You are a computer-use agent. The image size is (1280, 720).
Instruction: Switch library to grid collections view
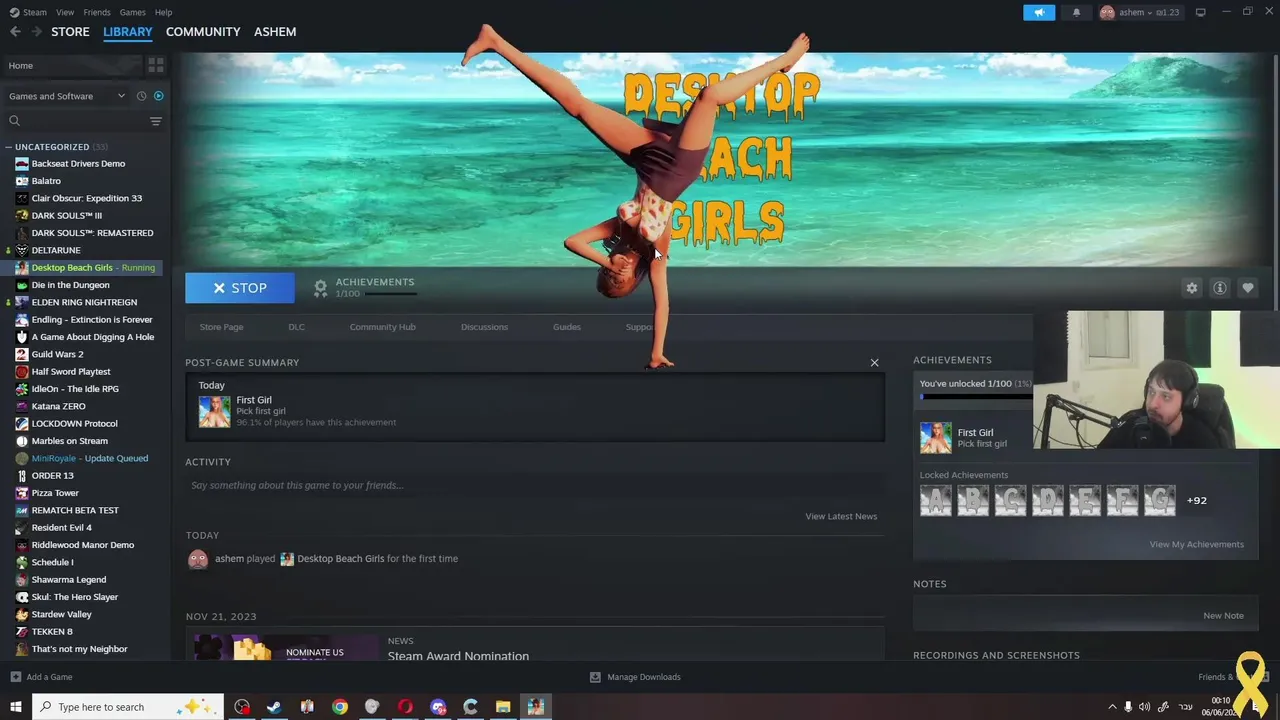[156, 65]
